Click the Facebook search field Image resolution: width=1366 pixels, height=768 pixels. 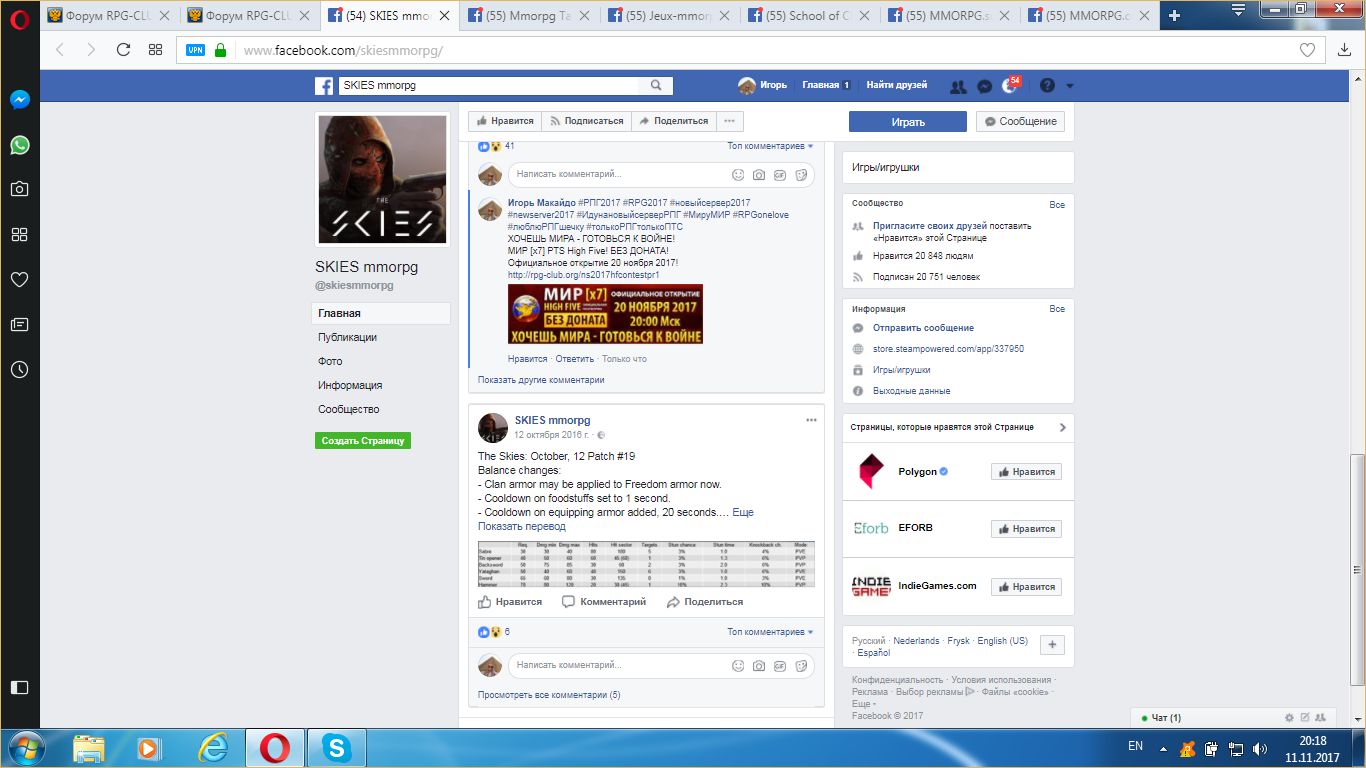(x=490, y=86)
